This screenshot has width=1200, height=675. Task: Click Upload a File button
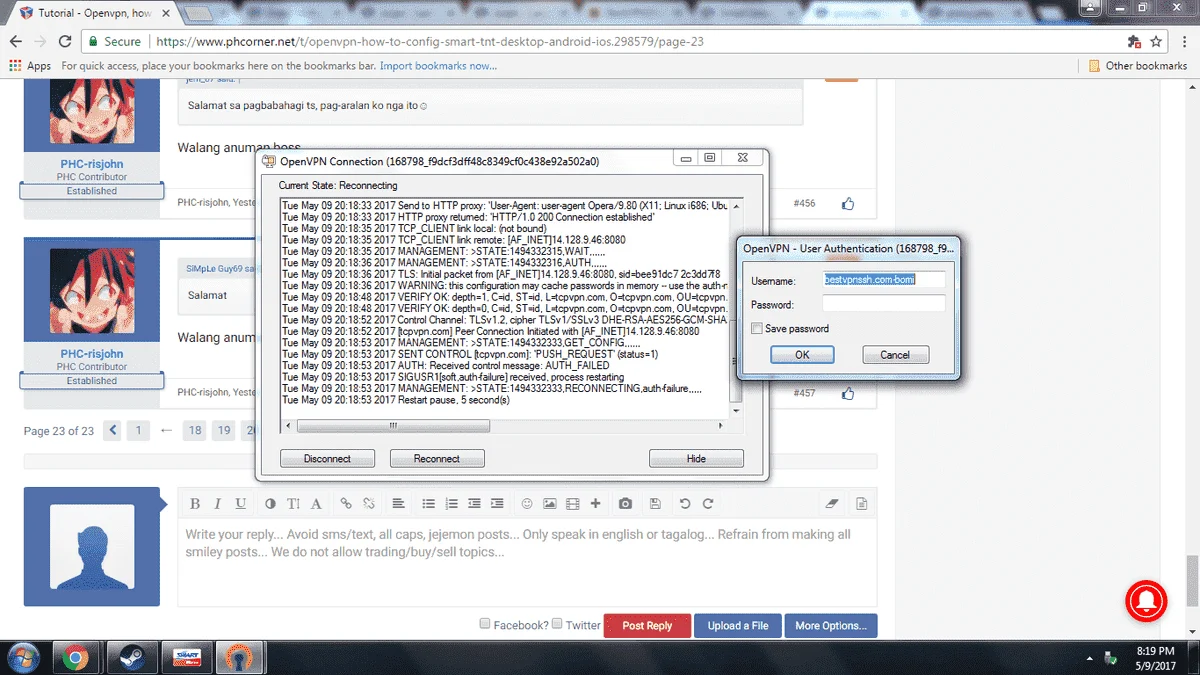tap(738, 625)
